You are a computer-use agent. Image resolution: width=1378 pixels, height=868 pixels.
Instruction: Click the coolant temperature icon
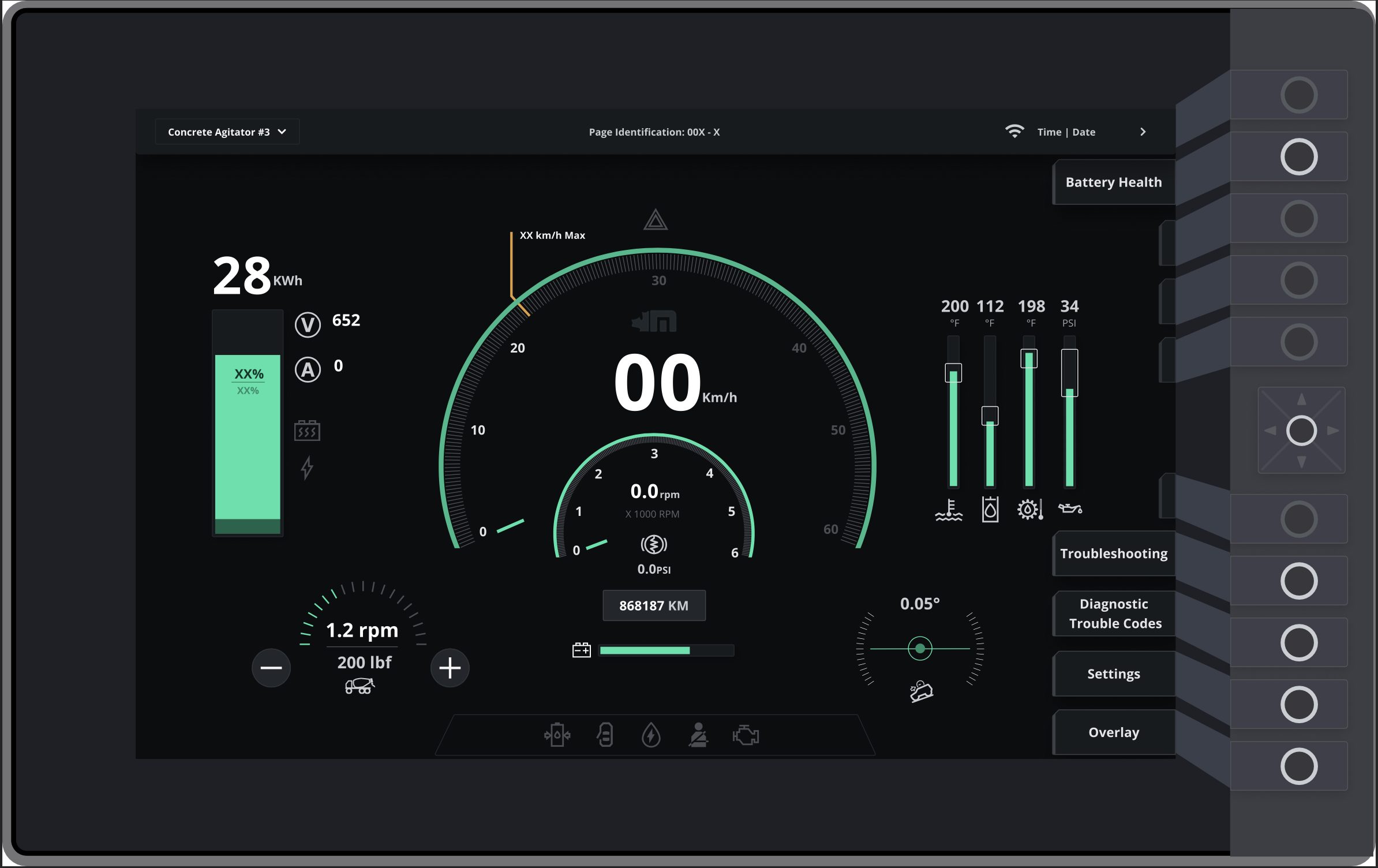pyautogui.click(x=949, y=510)
